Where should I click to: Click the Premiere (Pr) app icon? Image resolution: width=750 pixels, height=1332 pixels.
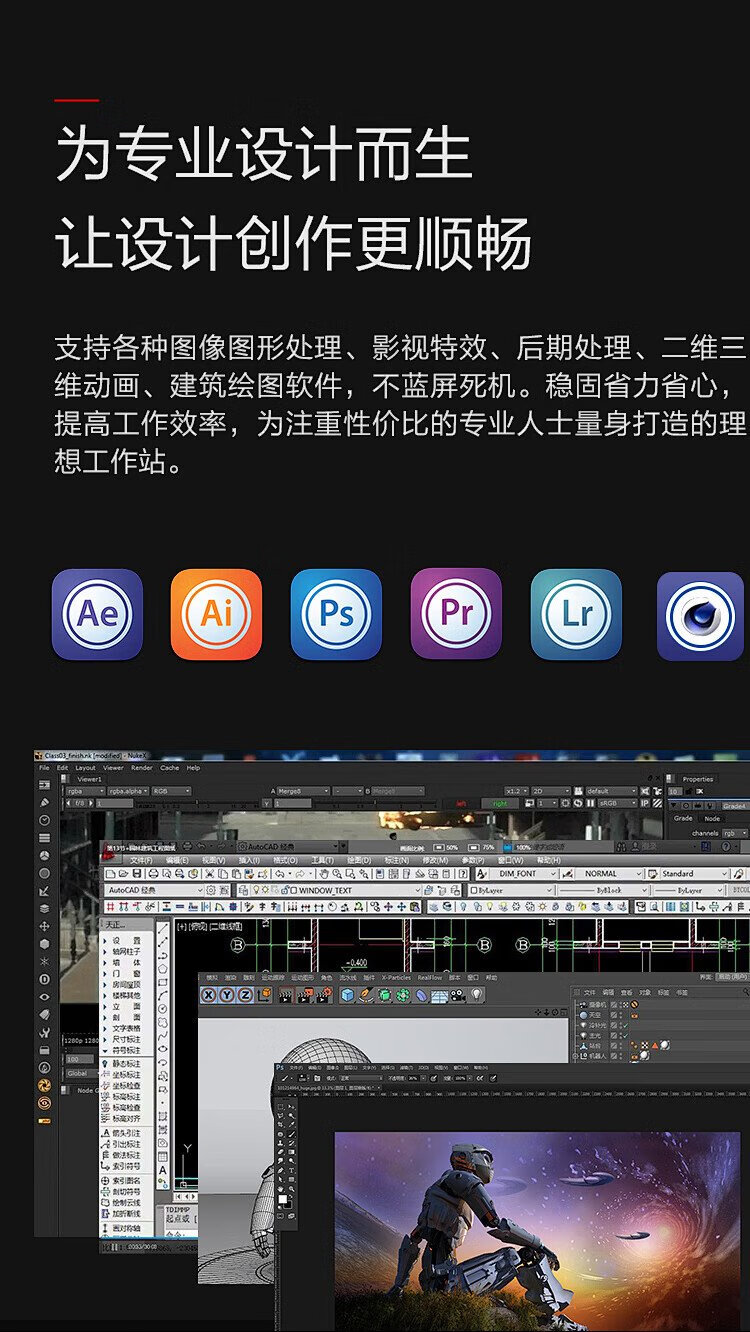[x=456, y=614]
